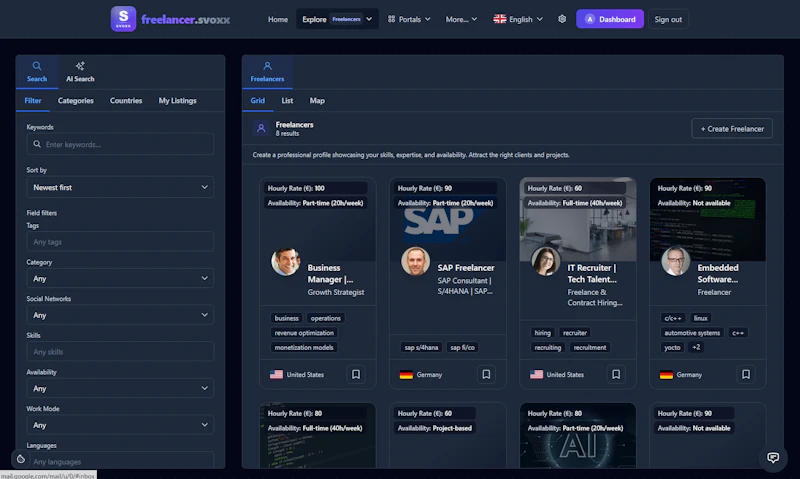Click the Tags input field
Image resolution: width=800 pixels, height=479 pixels.
(x=120, y=242)
